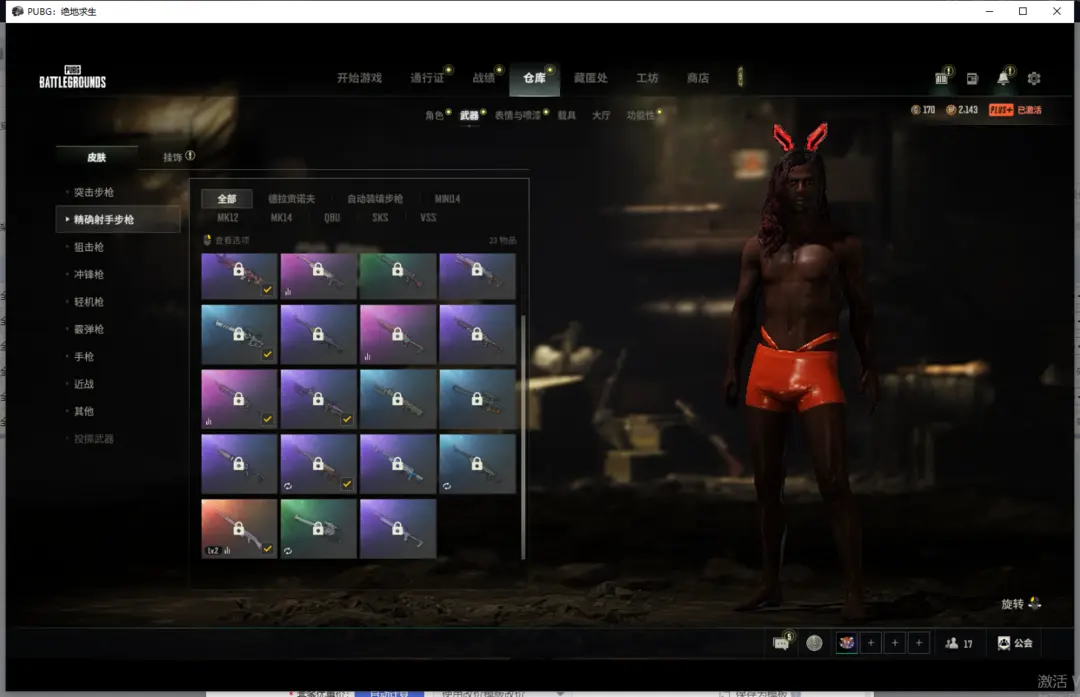Open the notifications bell icon
1080x697 pixels.
(1004, 79)
